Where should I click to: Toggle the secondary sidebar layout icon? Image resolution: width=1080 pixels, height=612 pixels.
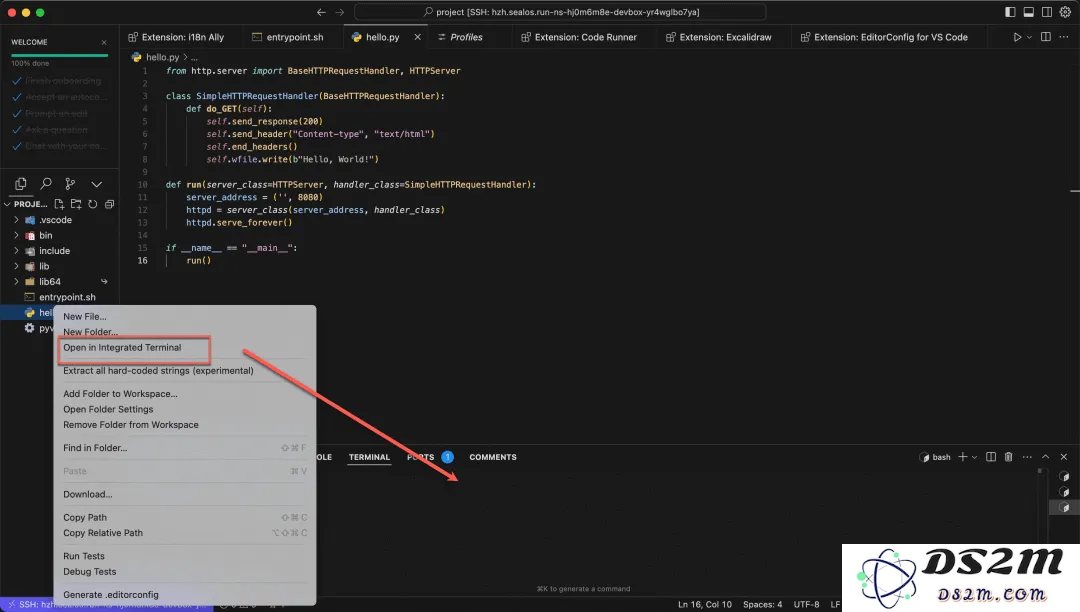[1047, 12]
